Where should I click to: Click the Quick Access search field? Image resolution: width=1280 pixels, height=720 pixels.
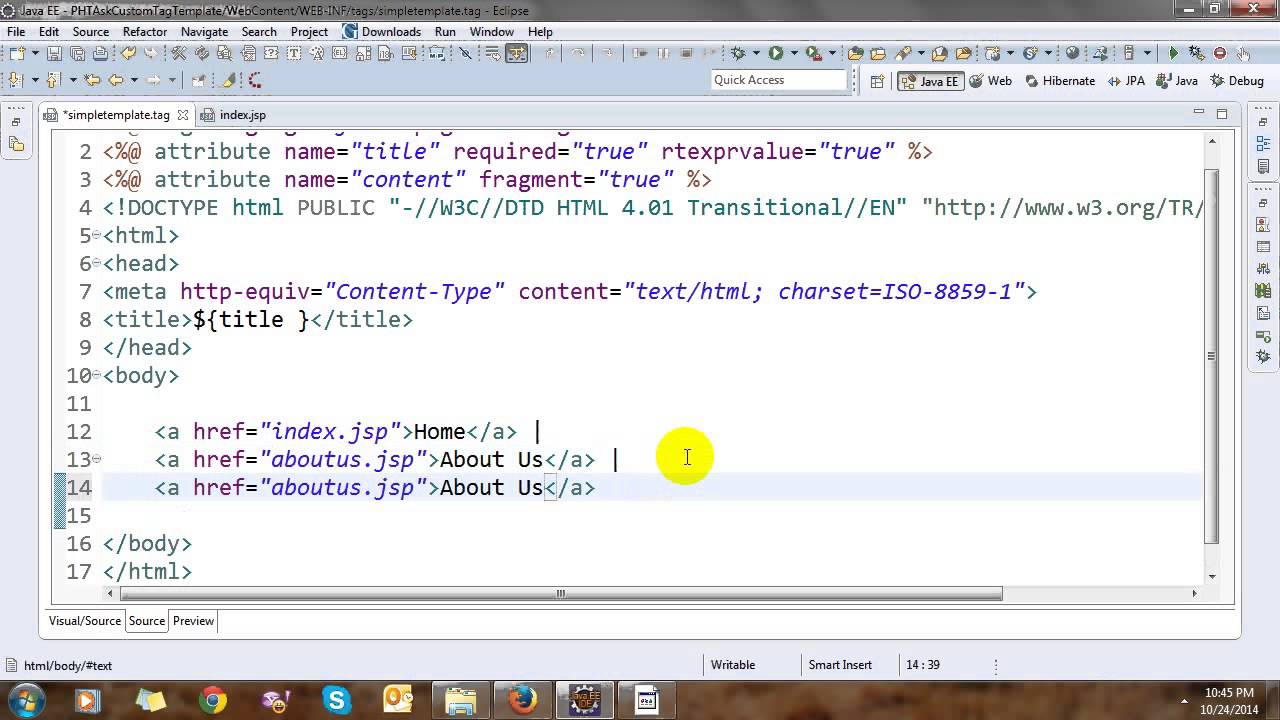click(x=778, y=80)
